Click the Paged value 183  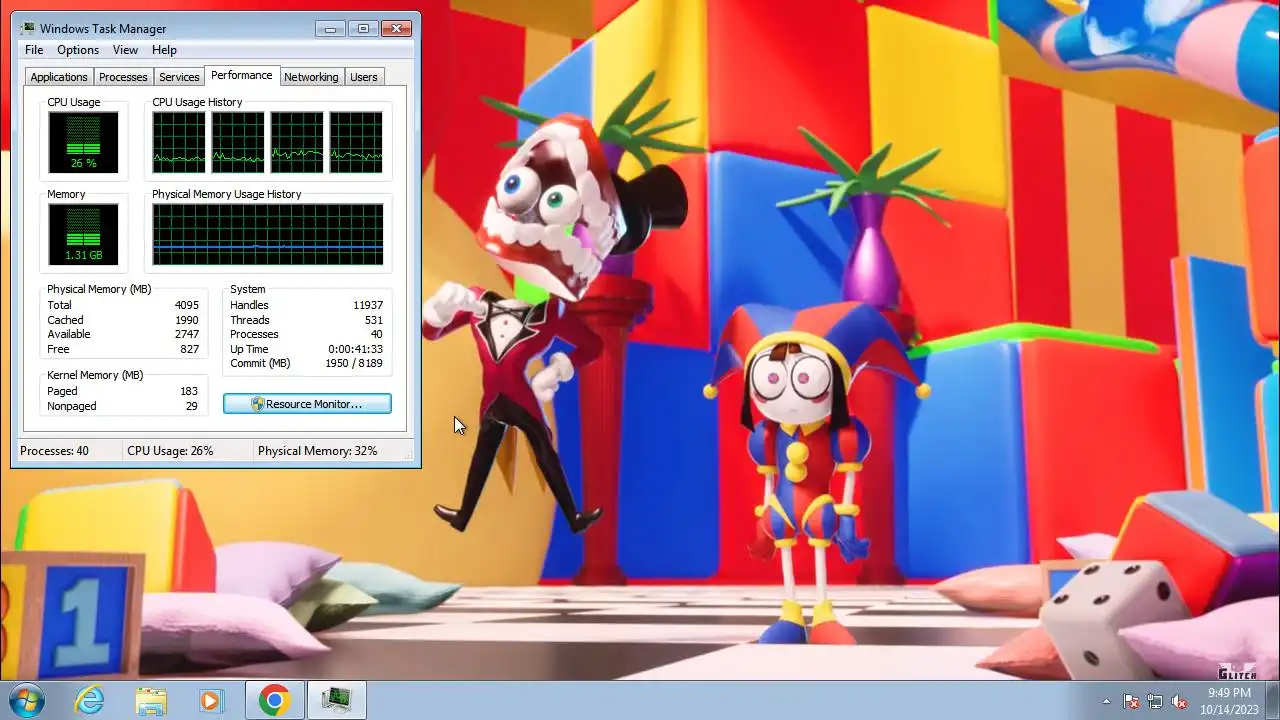(x=188, y=391)
